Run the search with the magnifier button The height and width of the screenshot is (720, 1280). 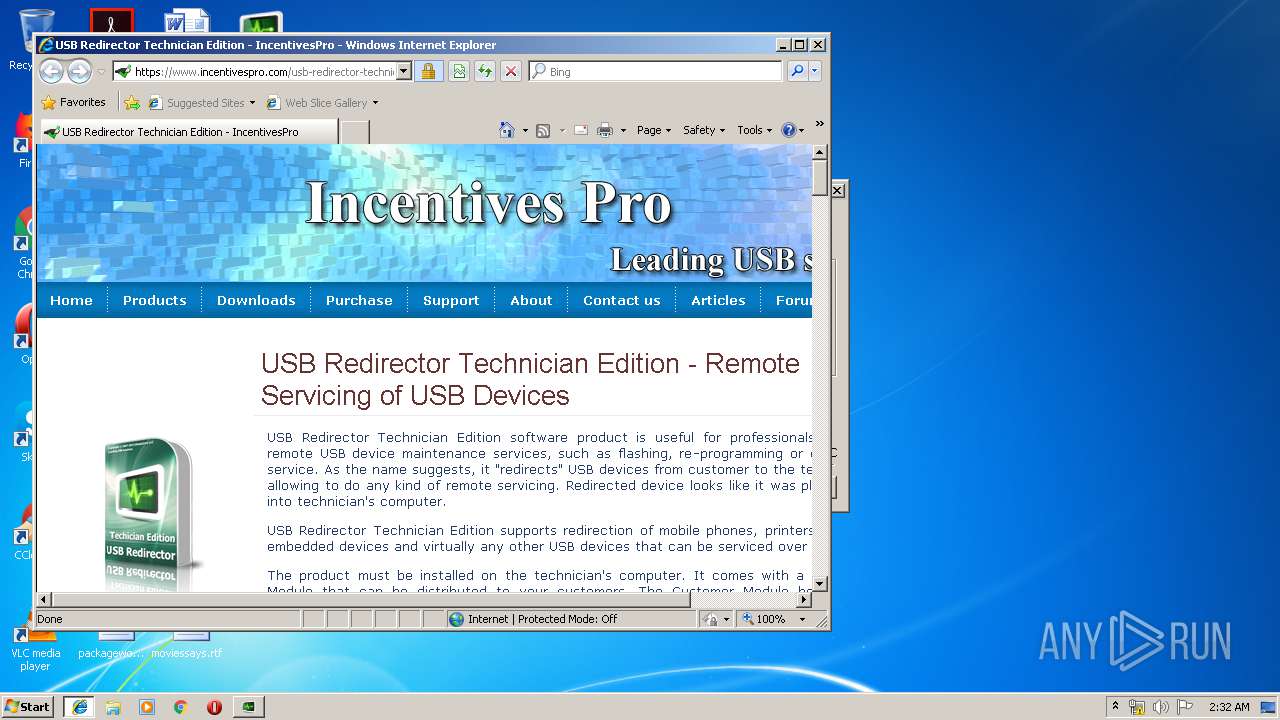coord(797,71)
